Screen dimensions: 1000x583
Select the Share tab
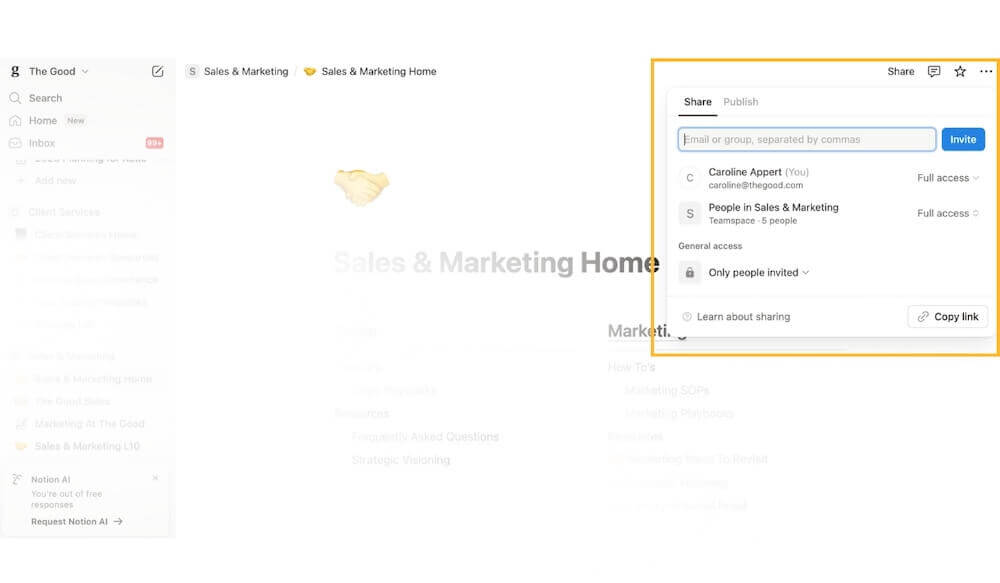pyautogui.click(x=698, y=102)
